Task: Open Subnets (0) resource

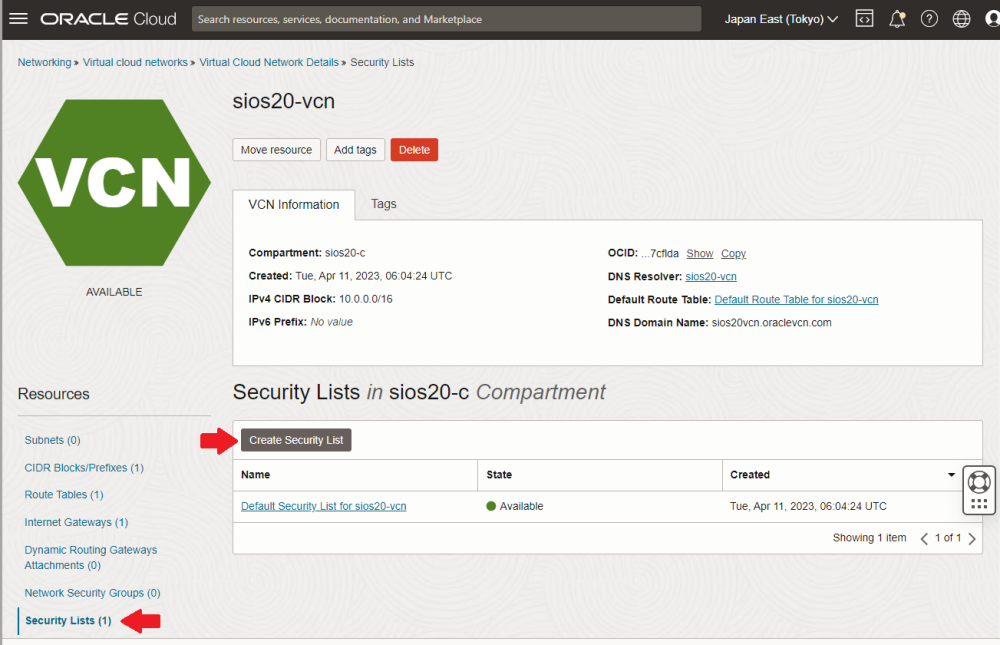Action: [52, 440]
